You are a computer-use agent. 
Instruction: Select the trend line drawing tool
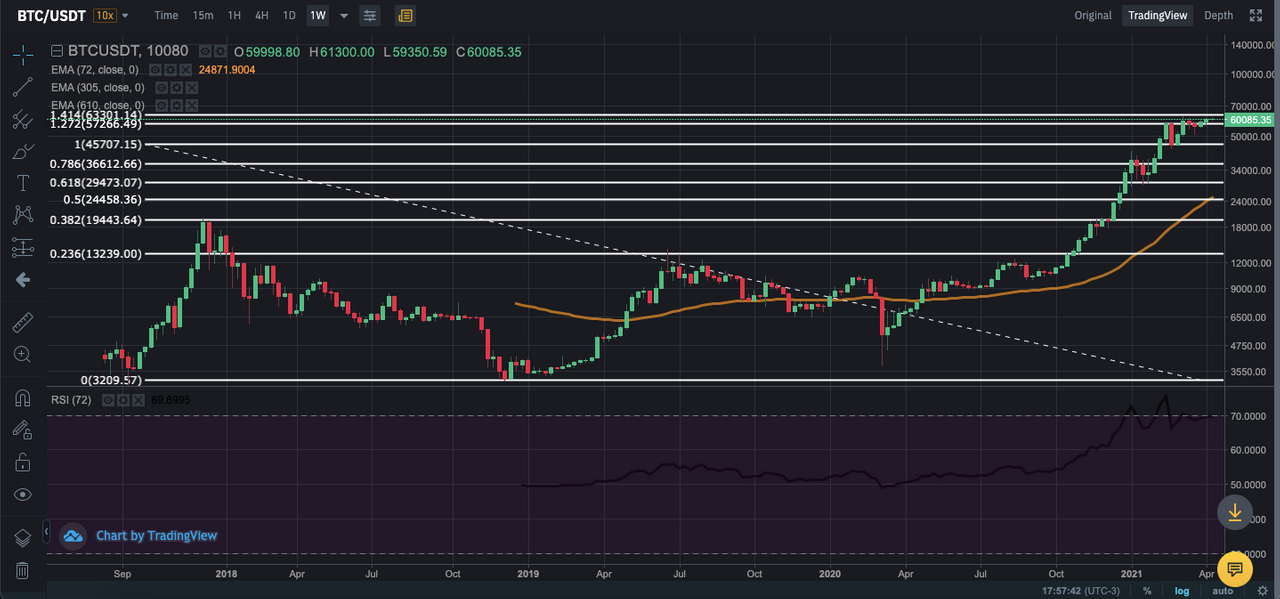(22, 85)
